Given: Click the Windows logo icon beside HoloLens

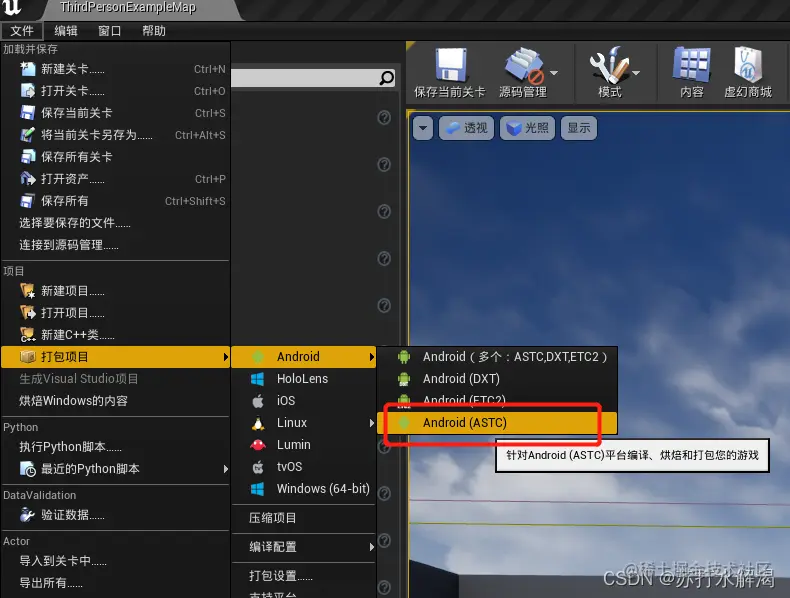Looking at the screenshot, I should tap(257, 379).
